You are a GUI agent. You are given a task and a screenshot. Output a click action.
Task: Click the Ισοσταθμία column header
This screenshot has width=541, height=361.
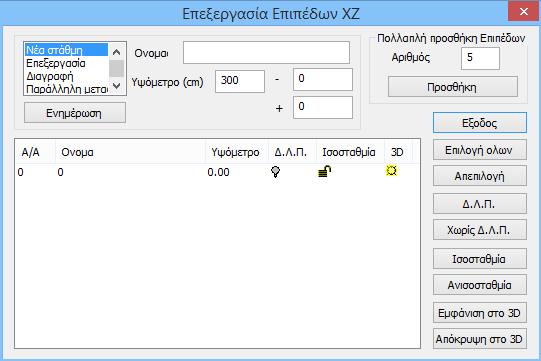[351, 152]
